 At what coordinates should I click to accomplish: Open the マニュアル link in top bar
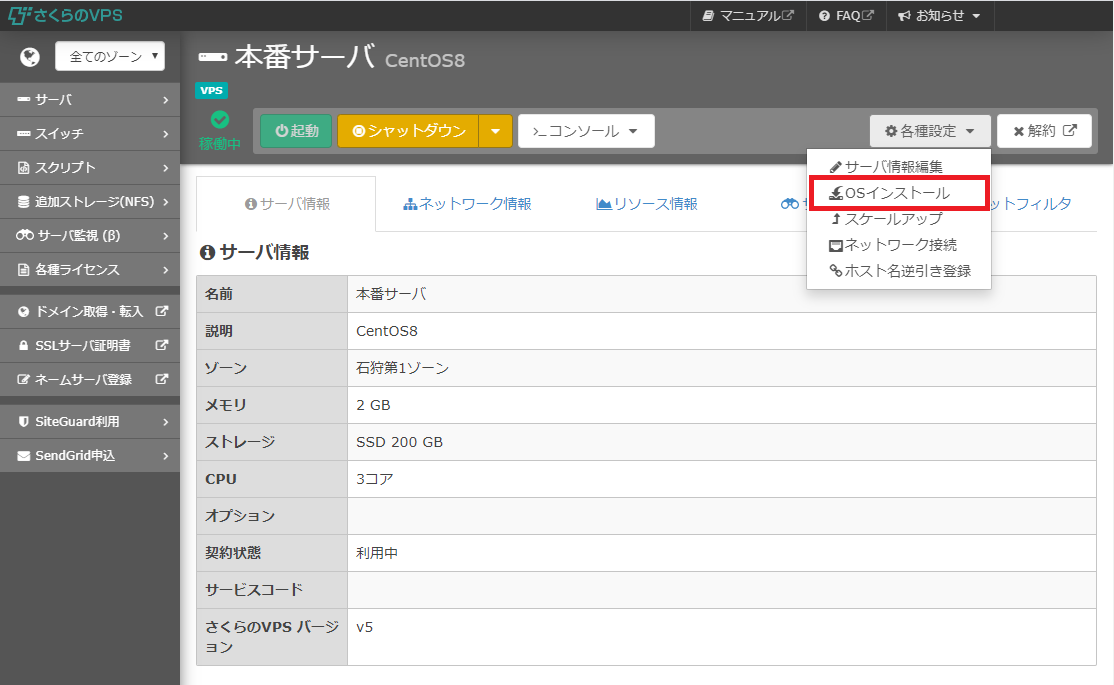tap(748, 16)
